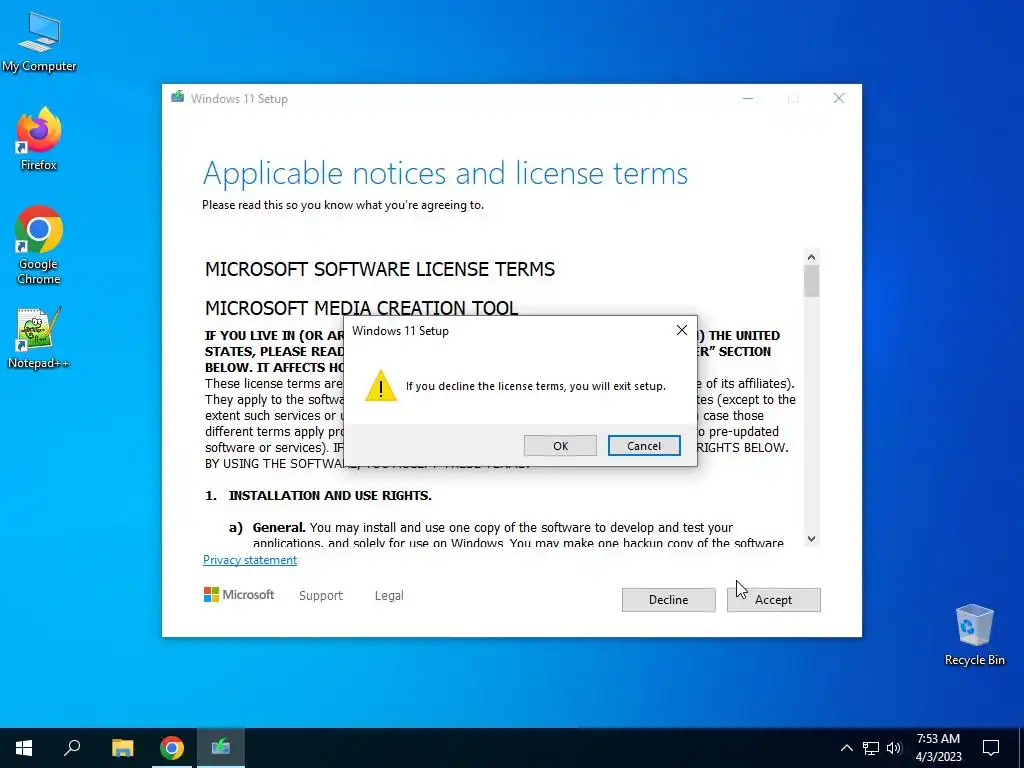The height and width of the screenshot is (768, 1024).
Task: Open volume speaker tray icon
Action: pyautogui.click(x=894, y=748)
